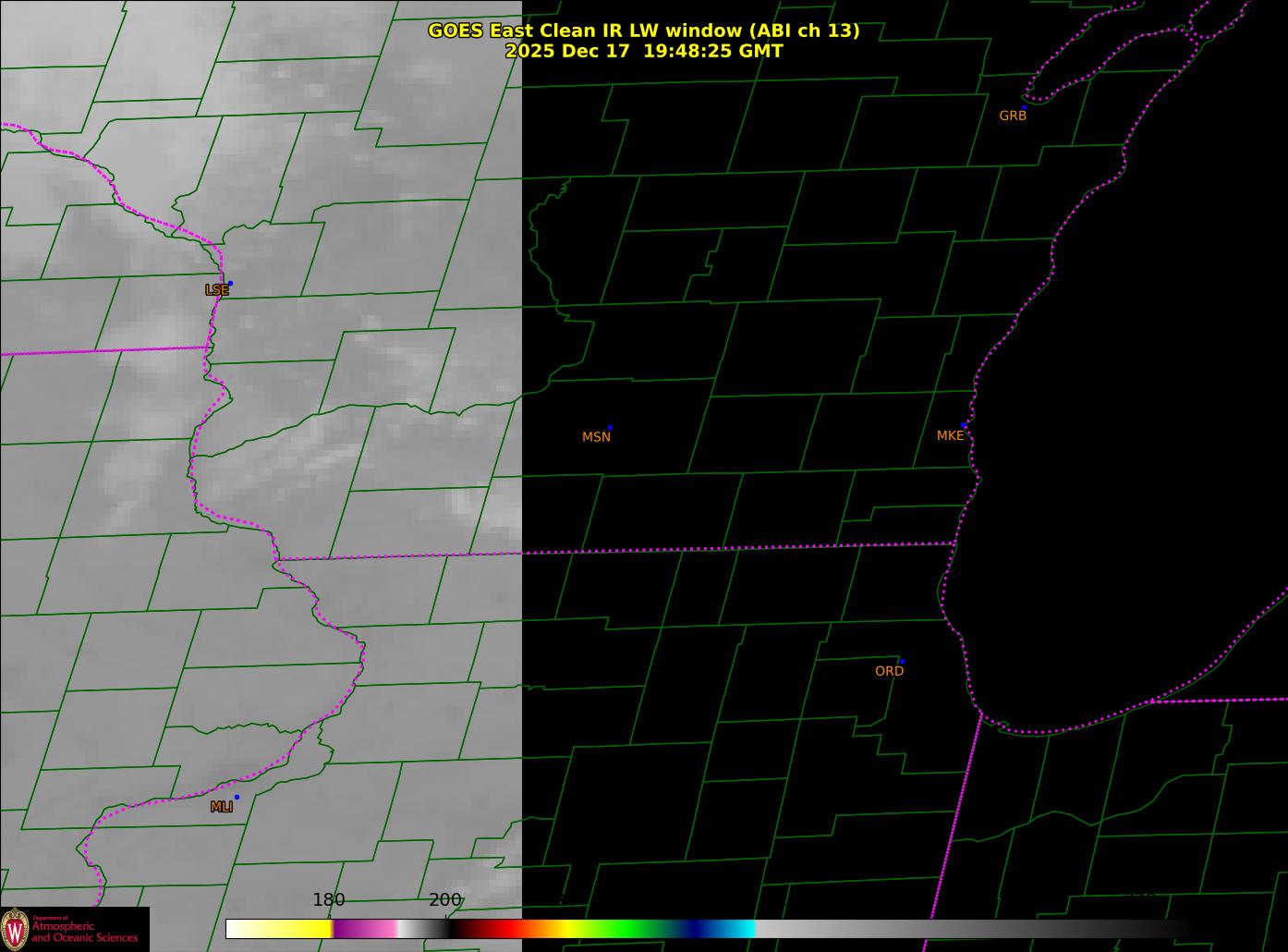Viewport: 1288px width, 952px height.
Task: Click the 180 colorbar scale label
Action: click(328, 899)
